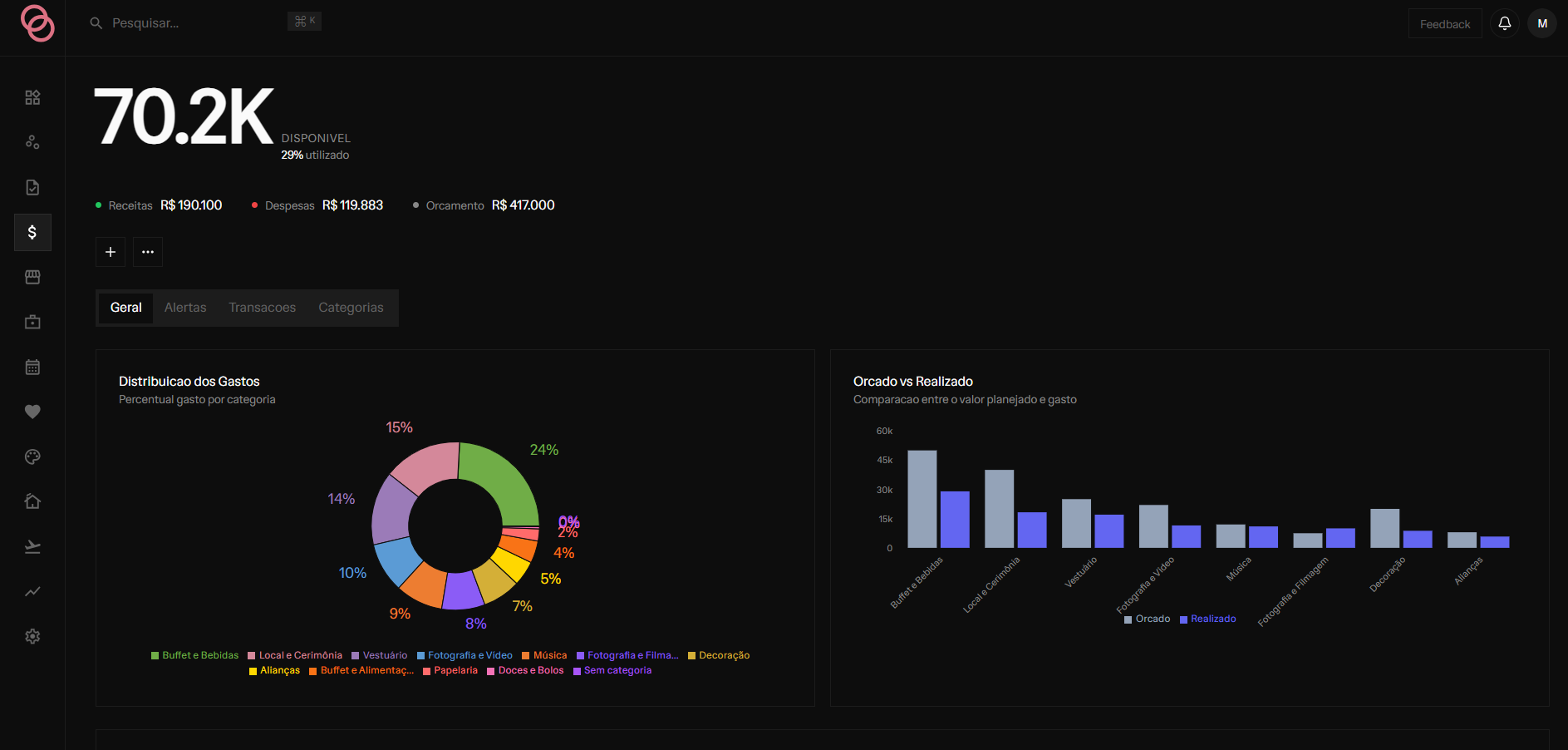Open the storefront vendors sidebar icon
The image size is (1568, 750).
tap(32, 278)
